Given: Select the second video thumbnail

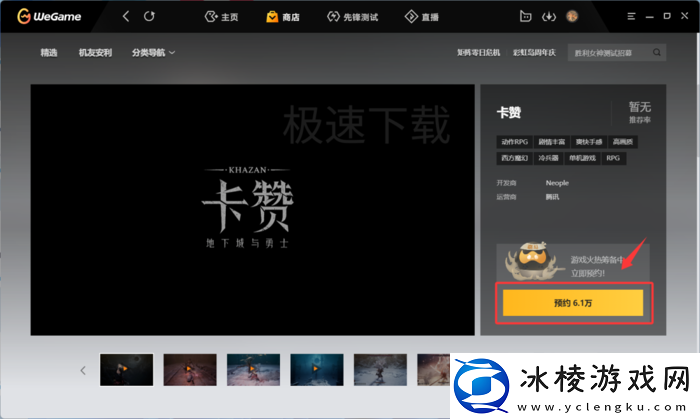Looking at the screenshot, I should [190, 369].
